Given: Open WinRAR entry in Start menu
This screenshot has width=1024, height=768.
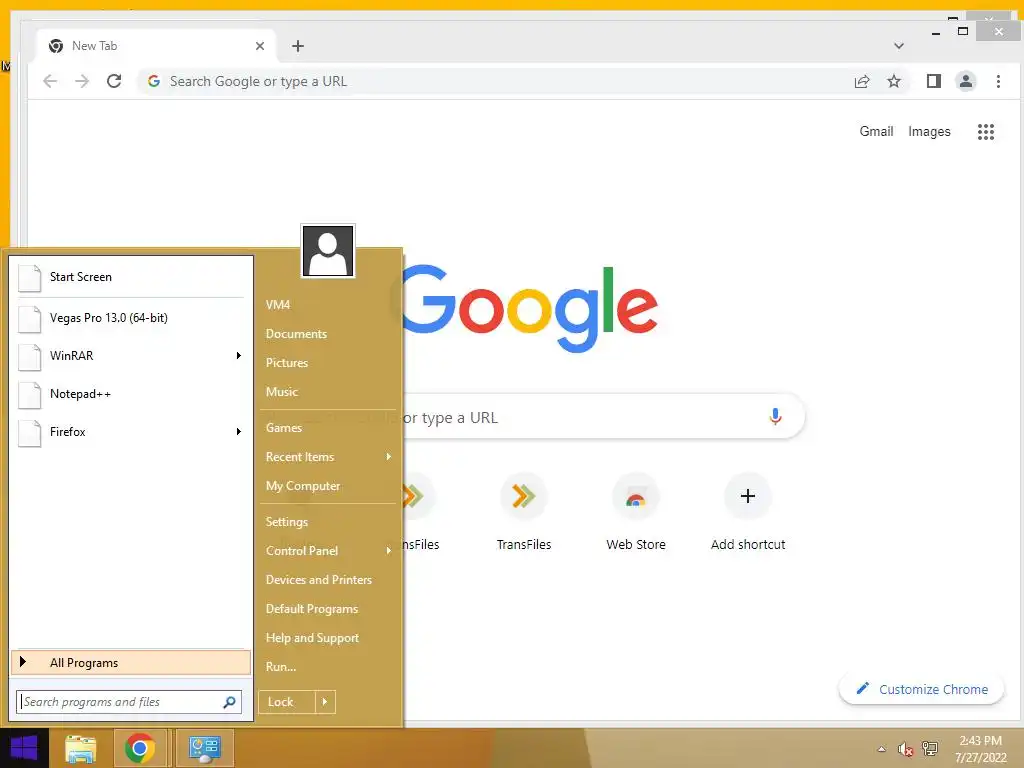Looking at the screenshot, I should (131, 356).
